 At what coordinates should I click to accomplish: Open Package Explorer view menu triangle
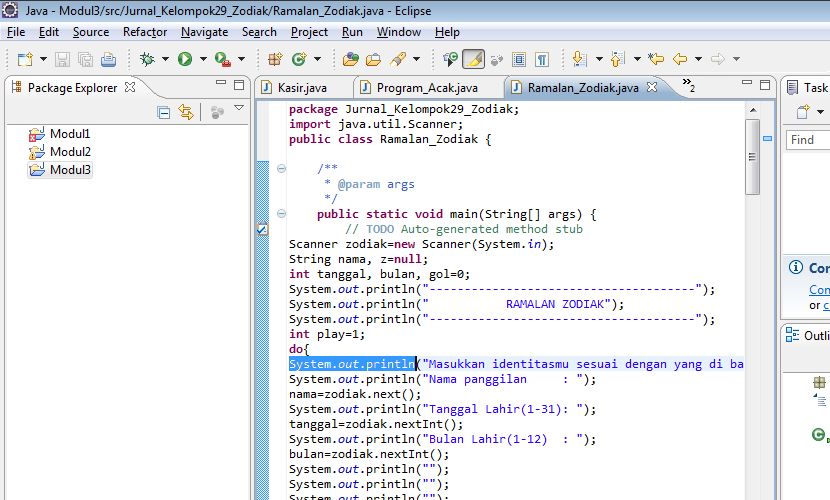click(239, 109)
